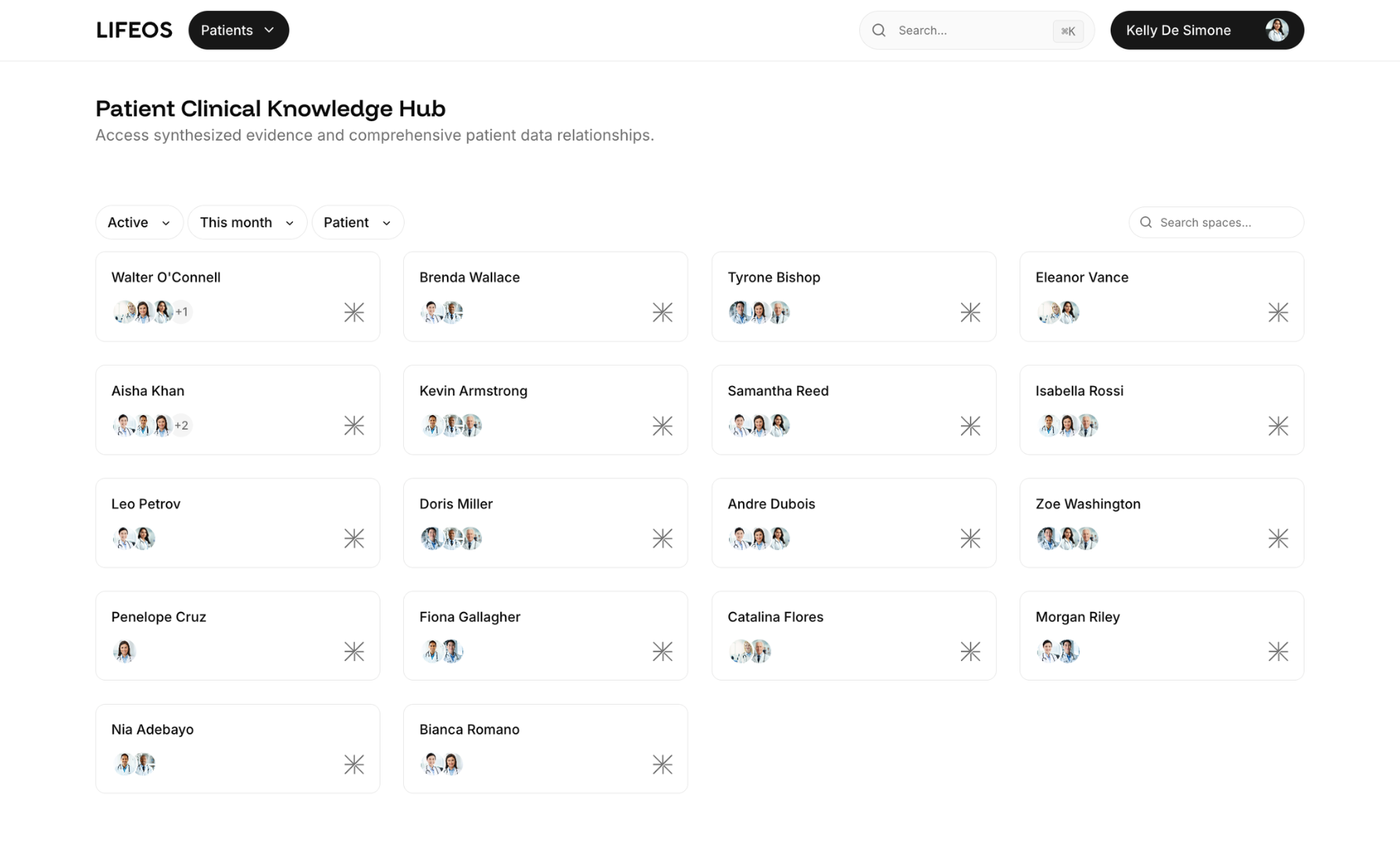Screen dimensions: 1400x844
Task: Click asterisk icon on Isabella Rossi card
Action: click(x=1278, y=426)
